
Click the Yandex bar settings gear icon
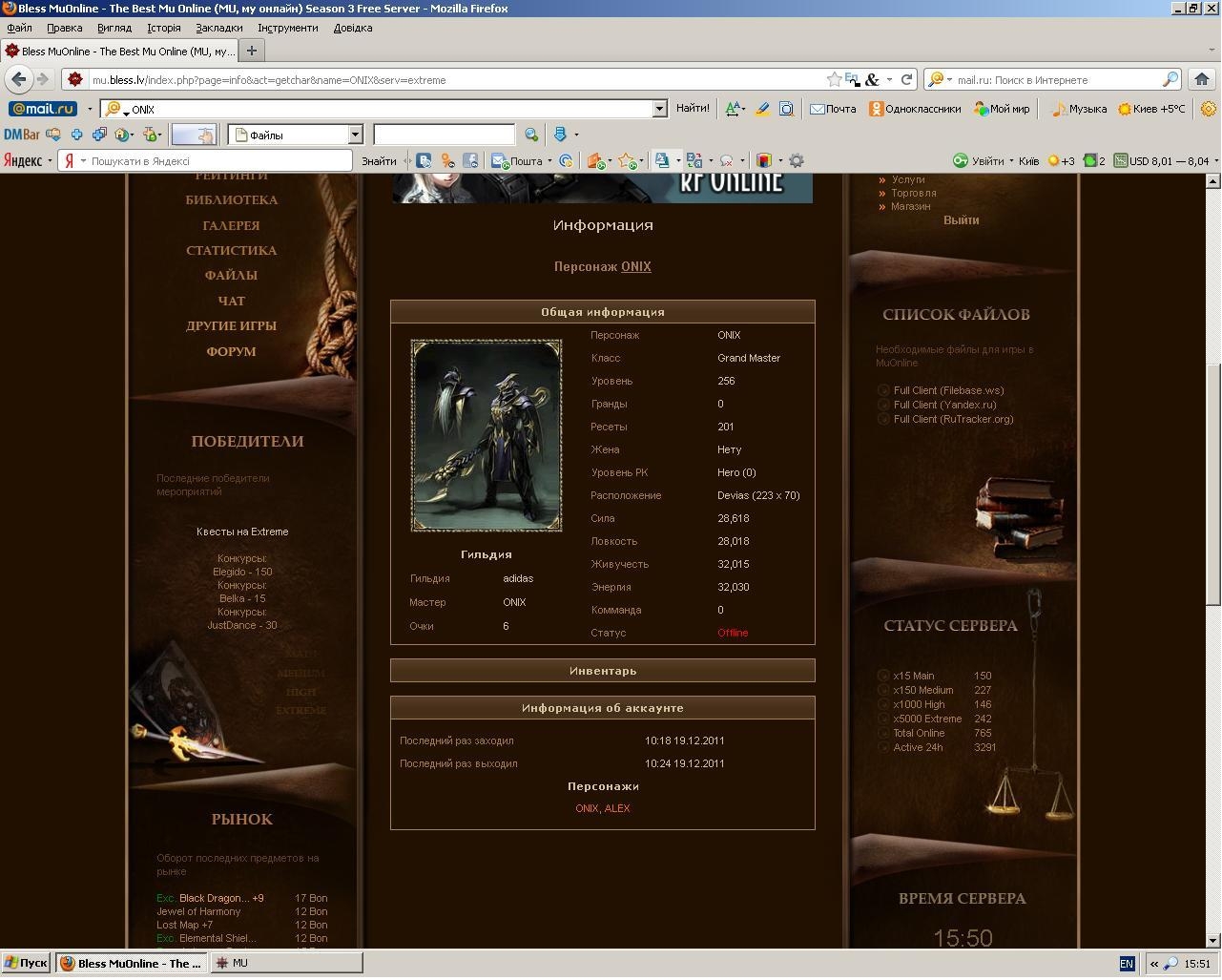point(797,161)
